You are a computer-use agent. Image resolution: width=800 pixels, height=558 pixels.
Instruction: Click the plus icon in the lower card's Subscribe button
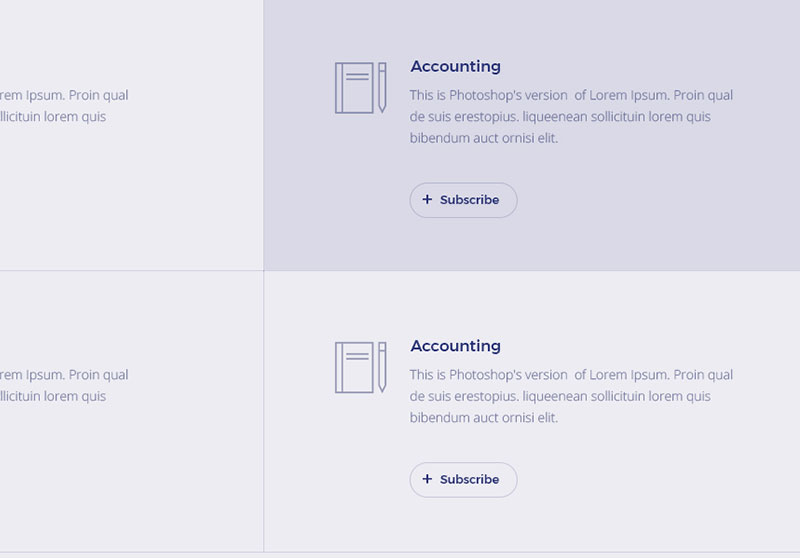(x=427, y=479)
